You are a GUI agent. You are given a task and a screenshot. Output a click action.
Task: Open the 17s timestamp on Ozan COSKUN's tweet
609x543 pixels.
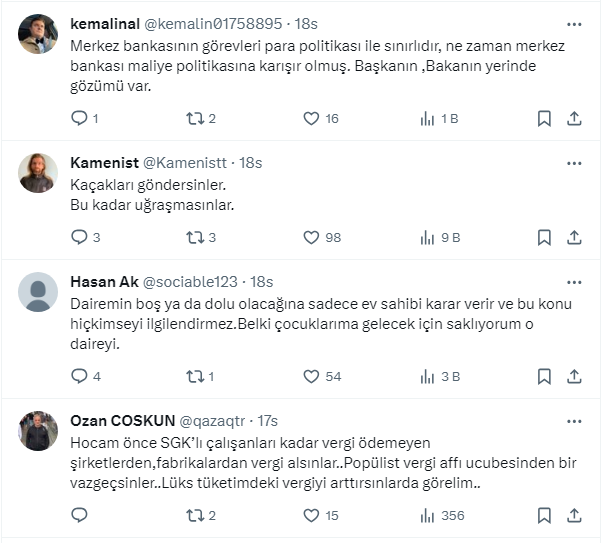268,421
